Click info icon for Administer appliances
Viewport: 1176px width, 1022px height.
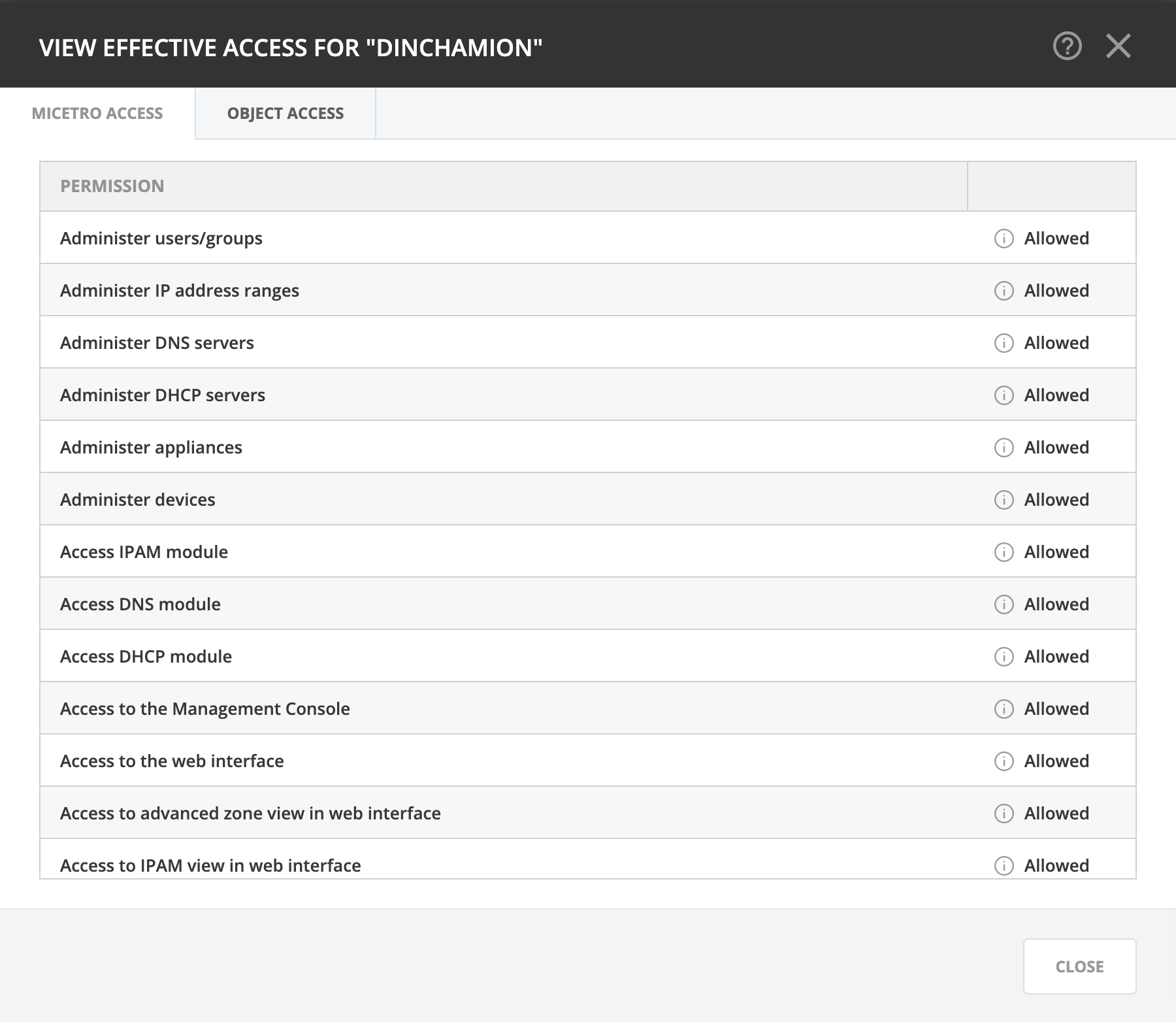[1004, 448]
